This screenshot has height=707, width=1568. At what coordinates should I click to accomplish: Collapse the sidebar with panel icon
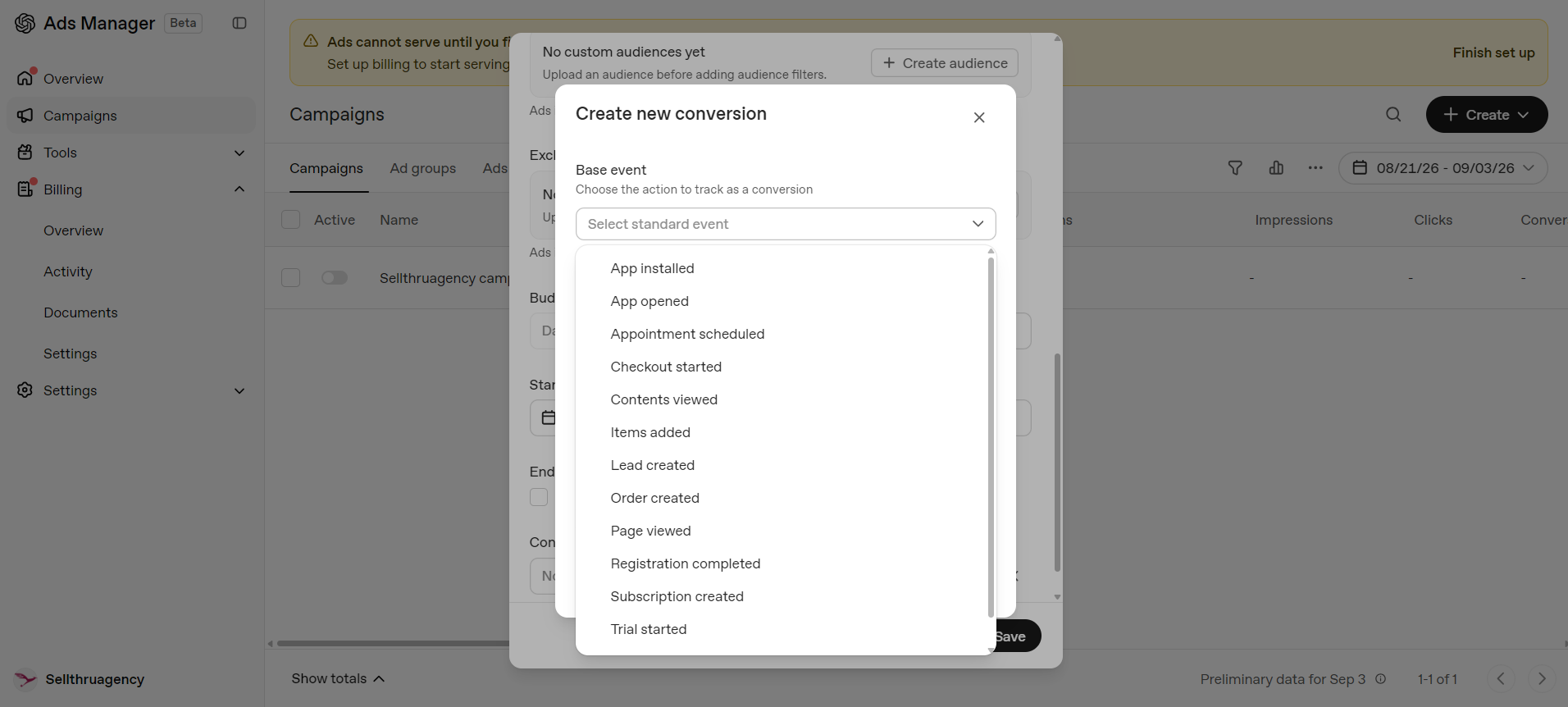(239, 23)
